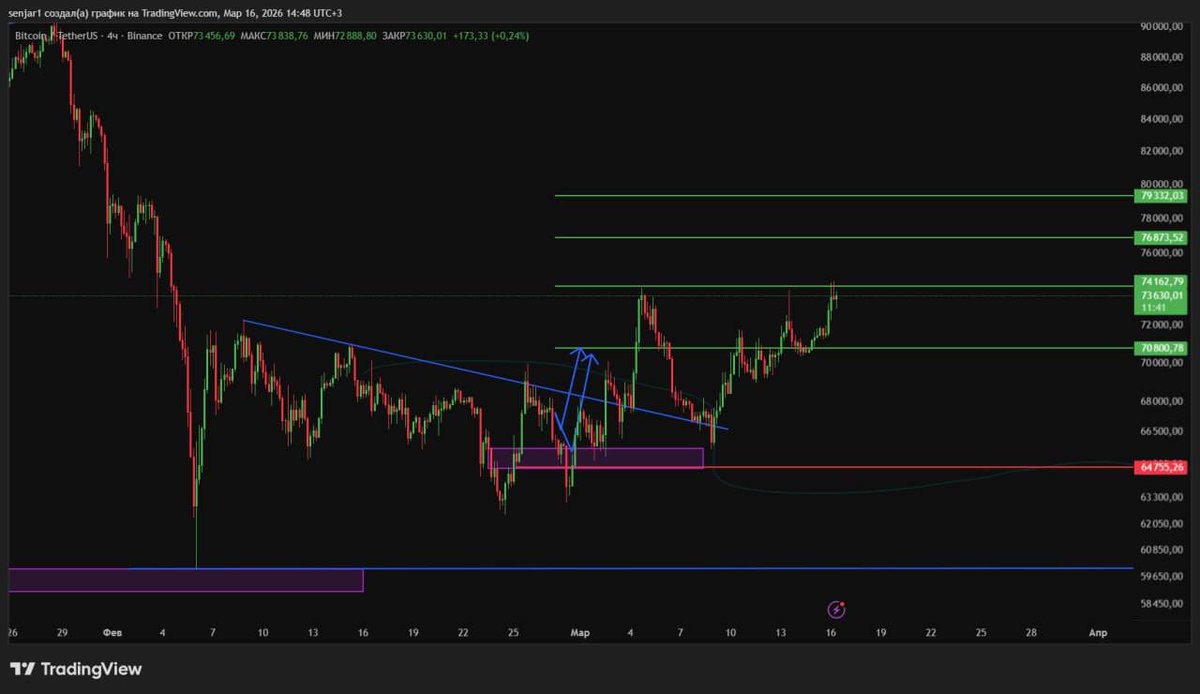
Task: Select the green 79332,03 price label
Action: (x=1162, y=196)
